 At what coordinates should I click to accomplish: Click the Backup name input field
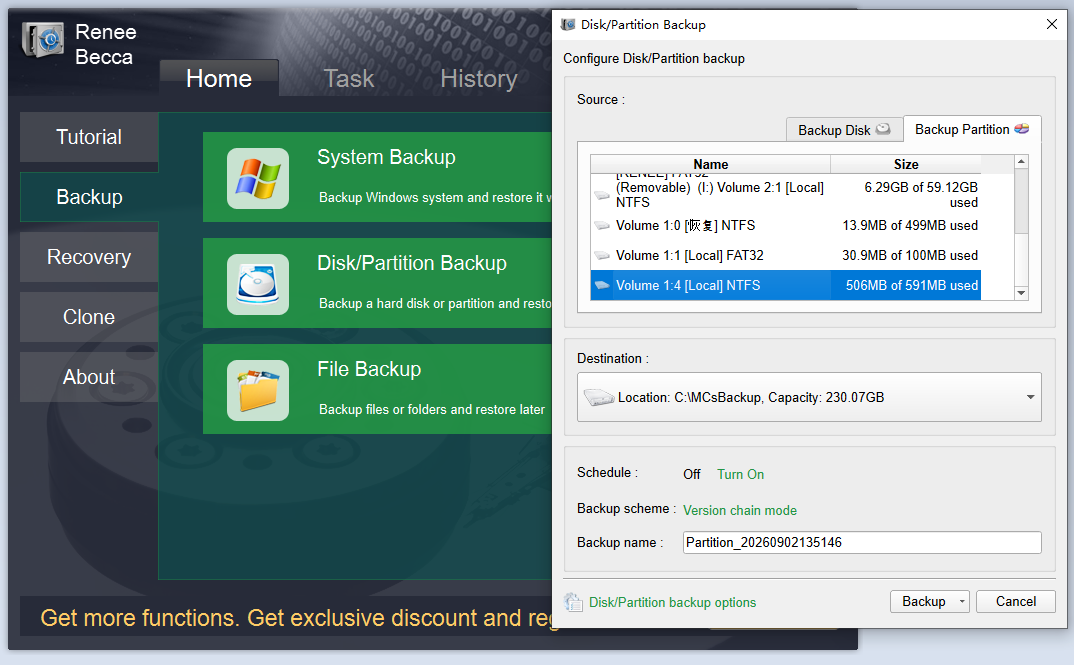pyautogui.click(x=862, y=542)
